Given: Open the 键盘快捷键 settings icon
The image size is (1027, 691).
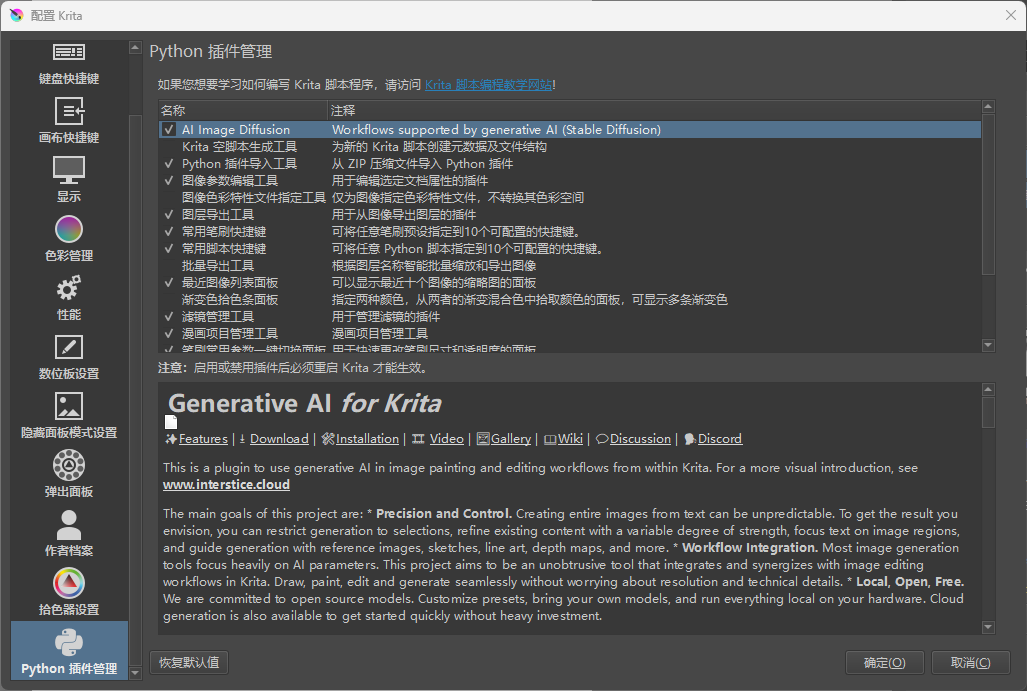Looking at the screenshot, I should point(69,52).
